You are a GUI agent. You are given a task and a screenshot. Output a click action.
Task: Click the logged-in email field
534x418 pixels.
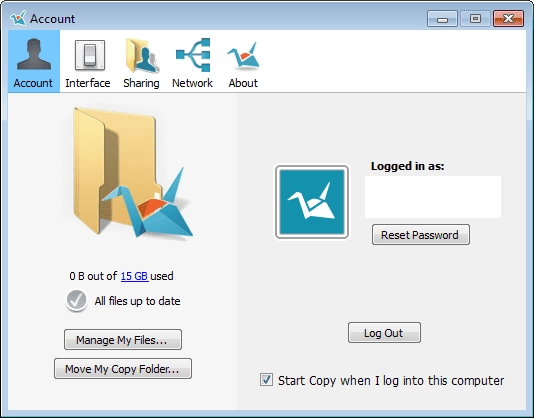pos(433,197)
